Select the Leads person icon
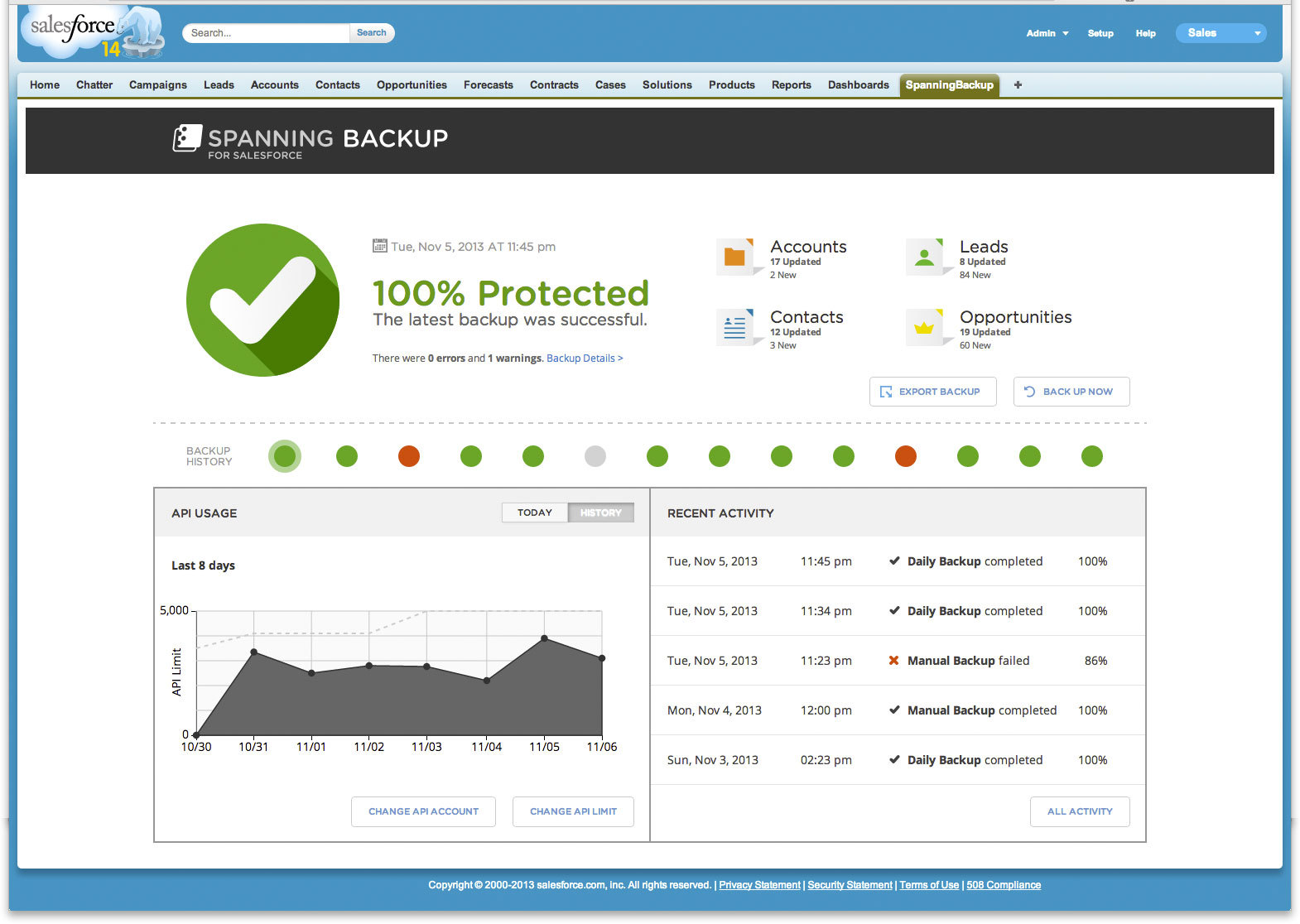The height and width of the screenshot is (924, 1300). click(x=925, y=257)
